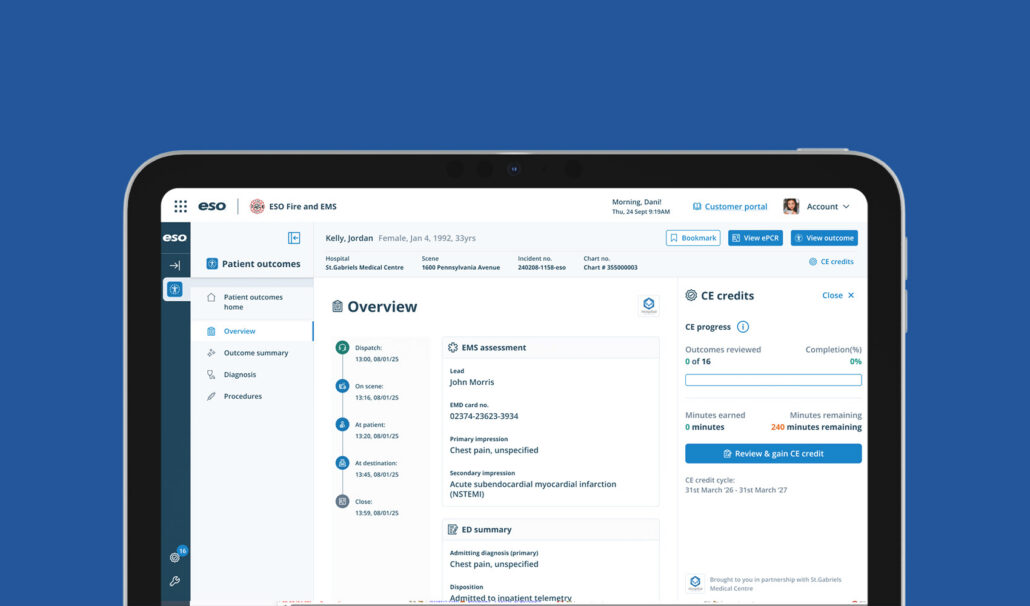Close the CE credits panel
This screenshot has width=1030, height=606.
[x=838, y=295]
